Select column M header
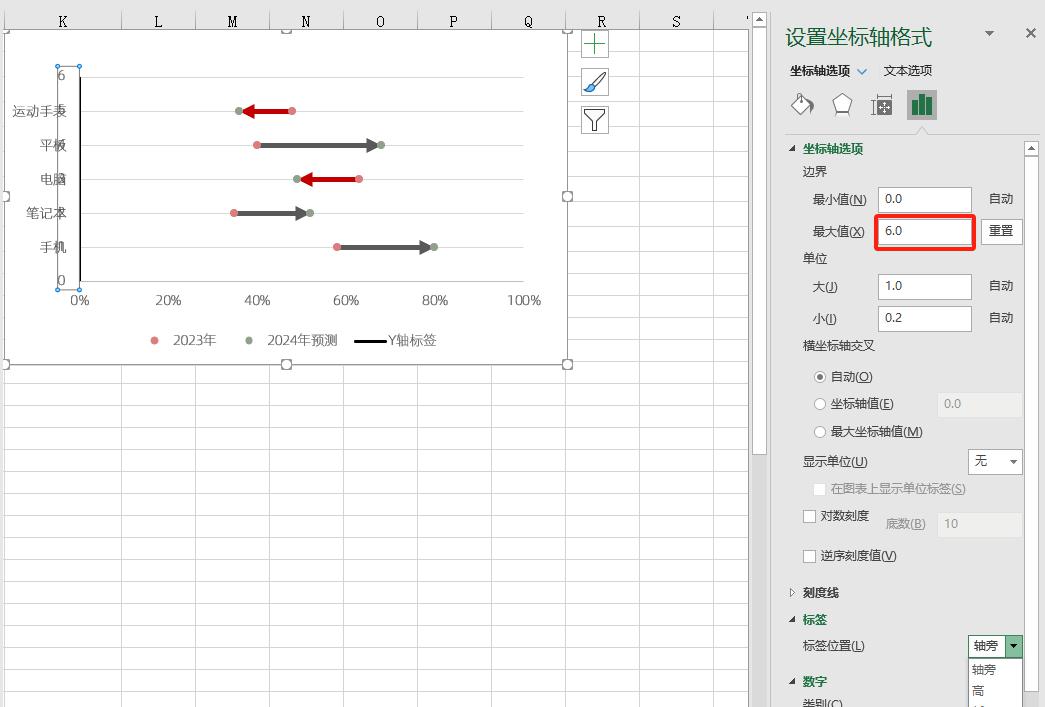The width and height of the screenshot is (1045, 707). pos(233,21)
